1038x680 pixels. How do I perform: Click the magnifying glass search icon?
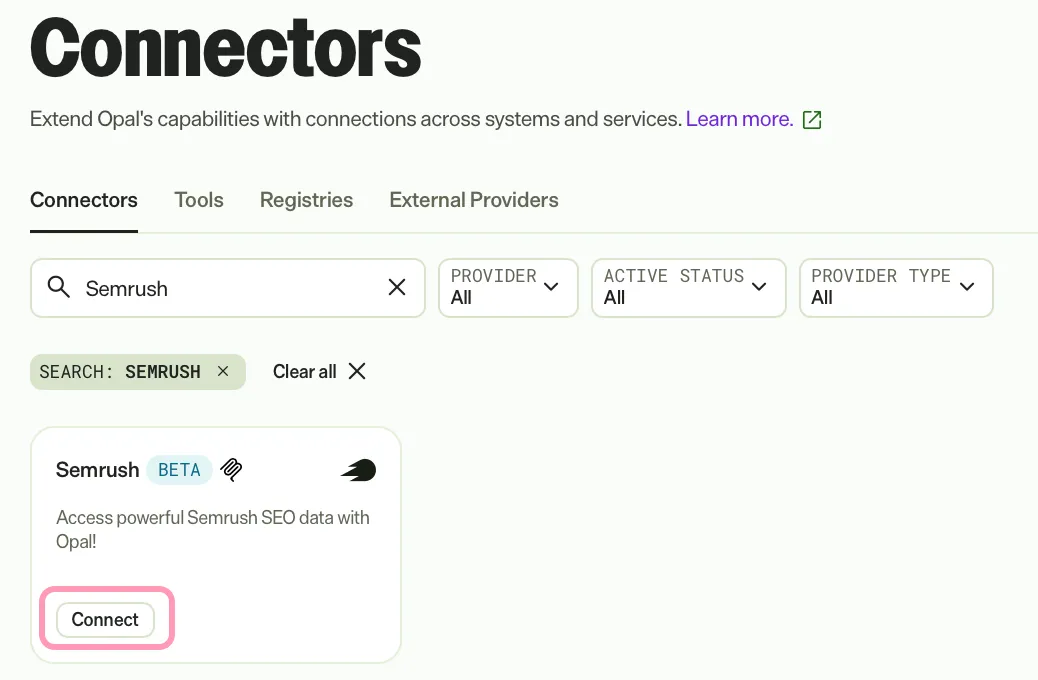click(x=58, y=287)
